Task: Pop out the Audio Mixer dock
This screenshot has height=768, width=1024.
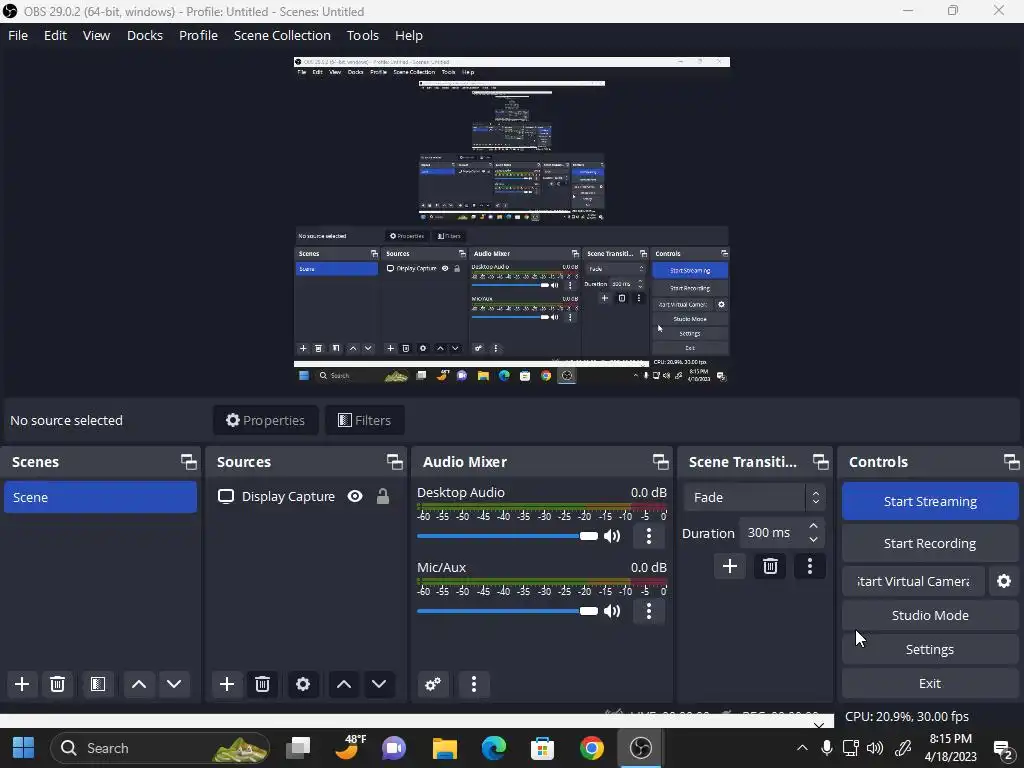Action: 660,462
